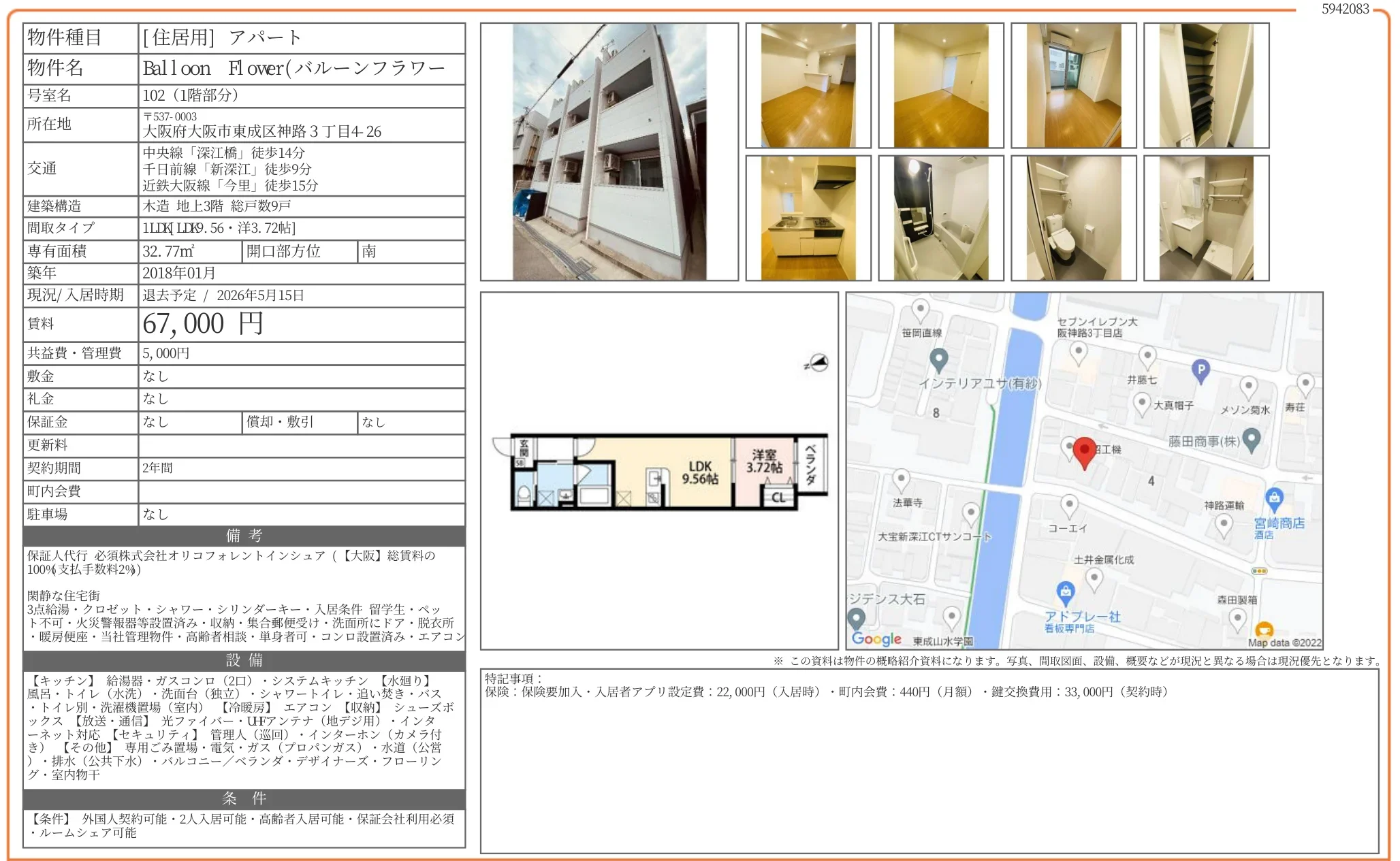
Task: Click the orange cafe marker near Map data
Action: pyautogui.click(x=1263, y=630)
